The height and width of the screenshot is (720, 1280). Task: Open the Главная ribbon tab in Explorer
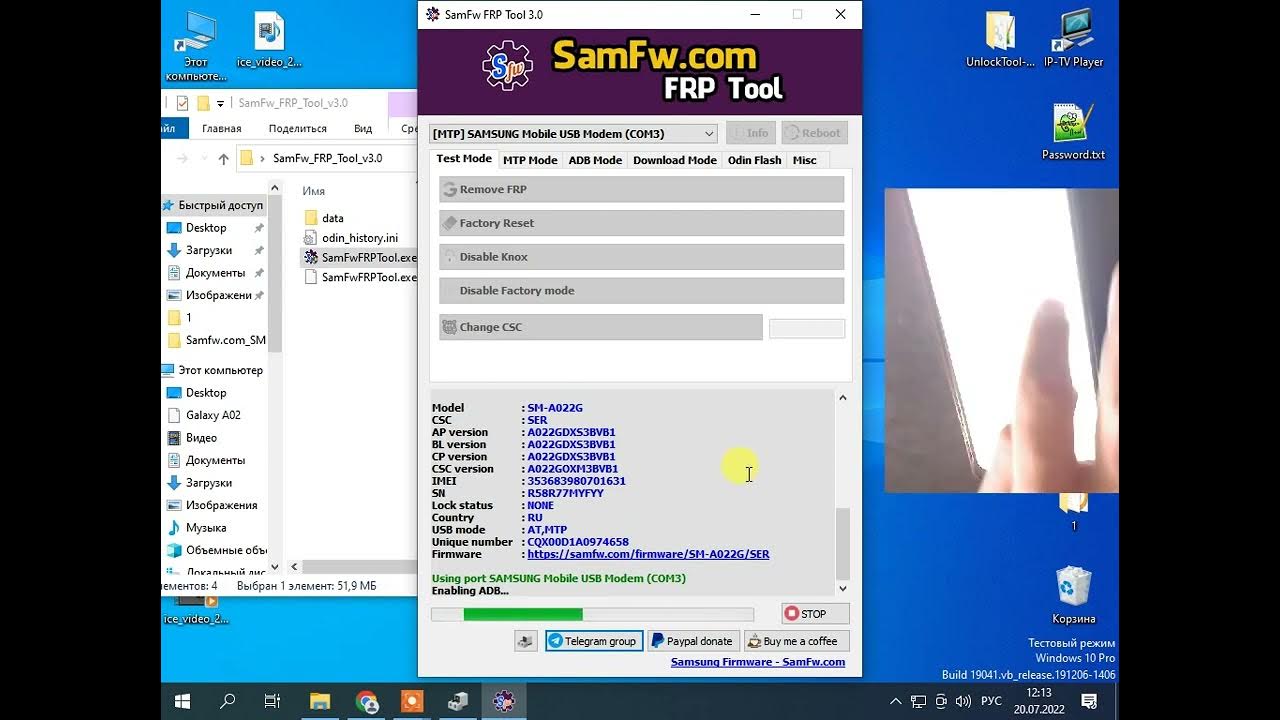tap(222, 128)
